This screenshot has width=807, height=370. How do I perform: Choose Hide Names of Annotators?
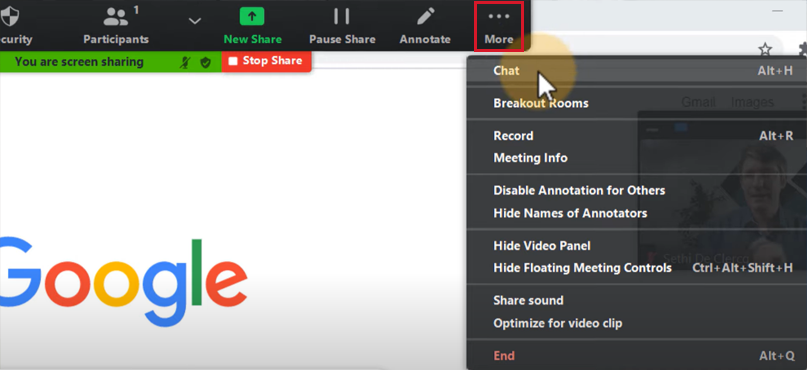(636, 213)
